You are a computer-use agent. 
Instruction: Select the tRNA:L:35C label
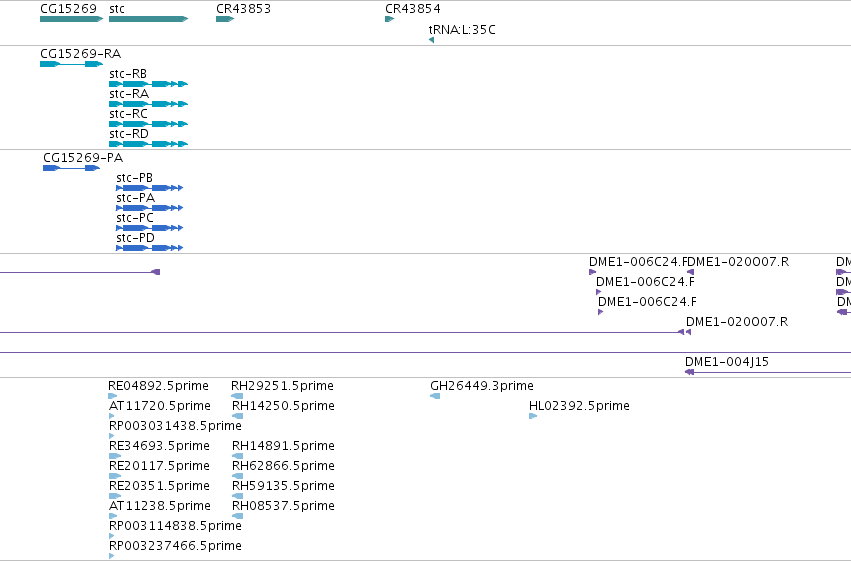click(x=462, y=29)
